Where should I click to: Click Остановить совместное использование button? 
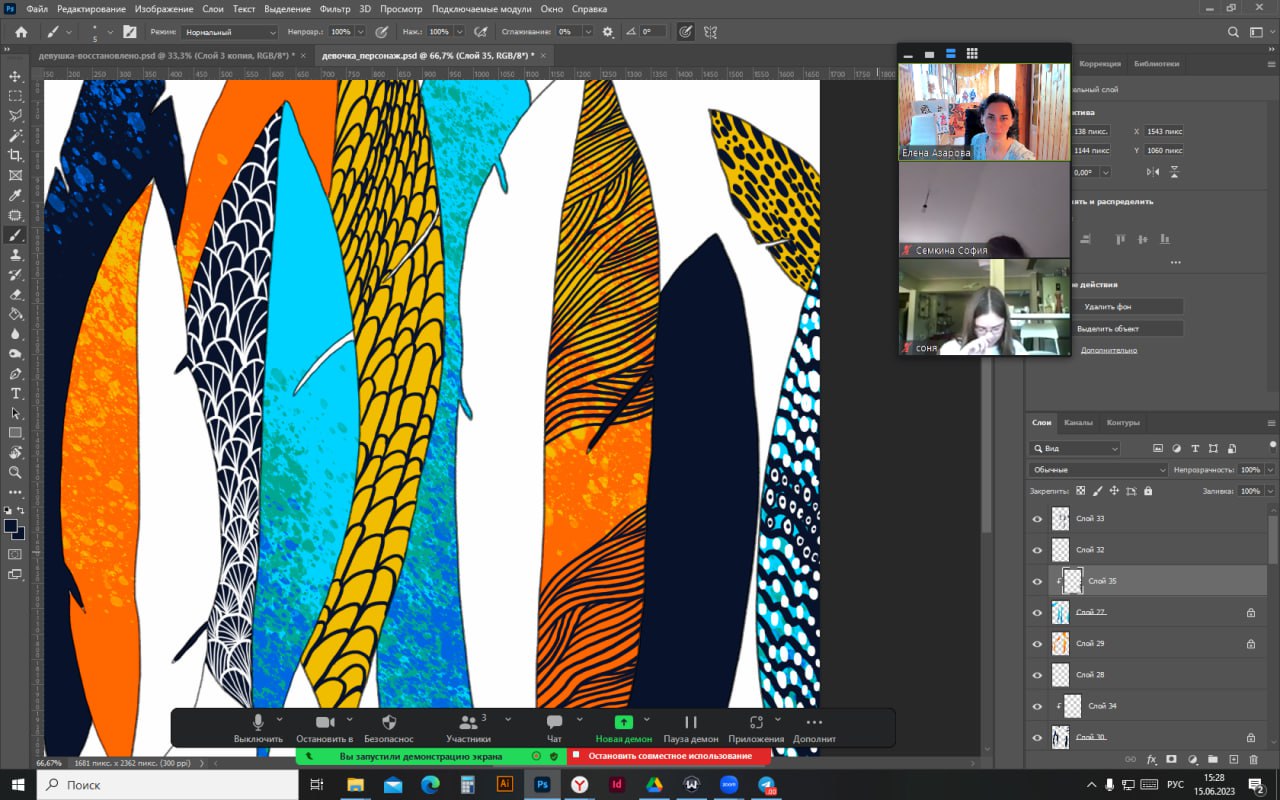point(669,756)
